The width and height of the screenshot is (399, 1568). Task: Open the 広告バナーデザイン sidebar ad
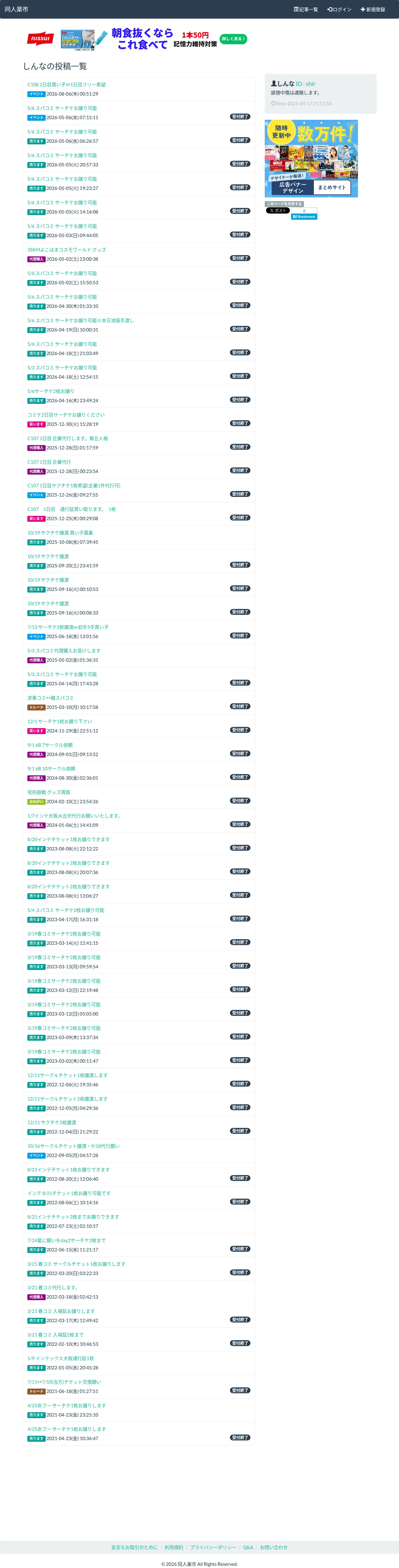click(311, 158)
